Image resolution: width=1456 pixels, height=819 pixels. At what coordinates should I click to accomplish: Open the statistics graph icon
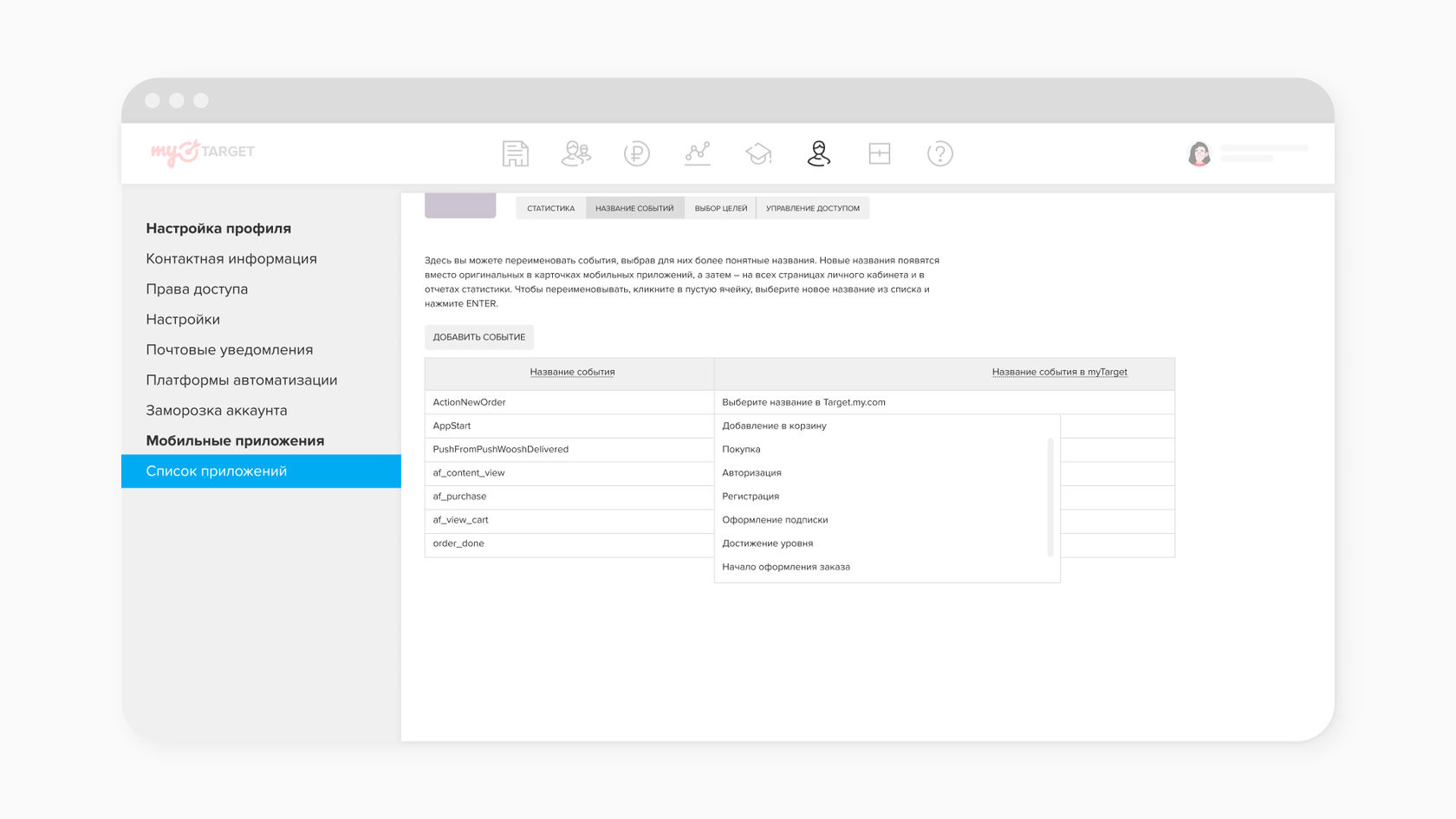point(698,153)
